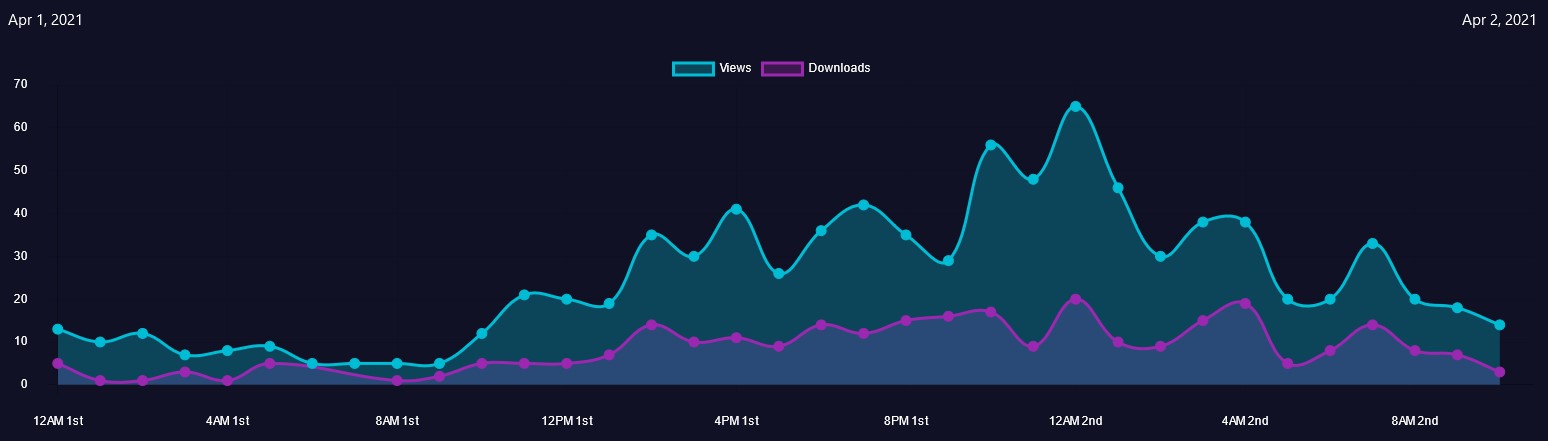Click the Views data point at 12AM 1st

coord(58,329)
